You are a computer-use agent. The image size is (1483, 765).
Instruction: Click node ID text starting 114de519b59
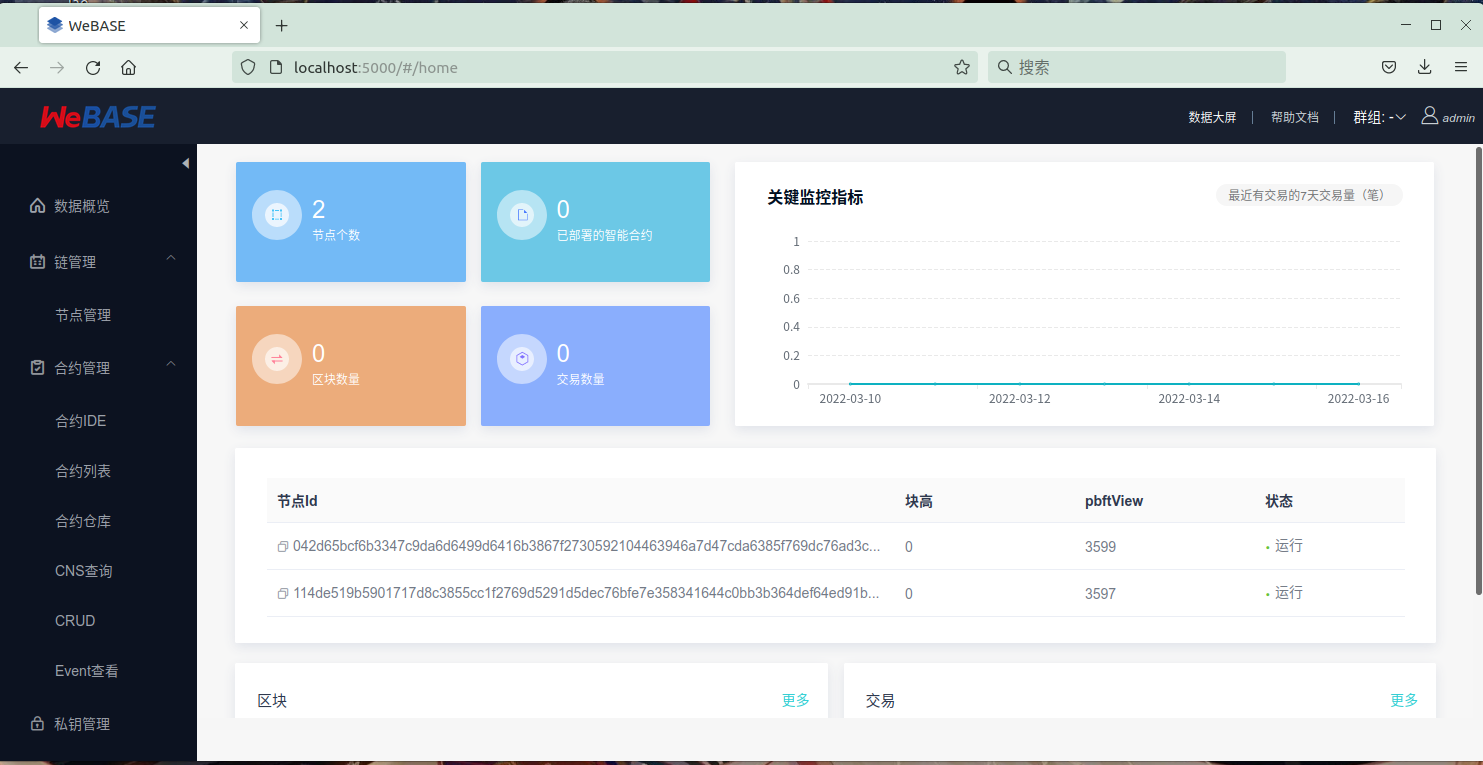[587, 593]
